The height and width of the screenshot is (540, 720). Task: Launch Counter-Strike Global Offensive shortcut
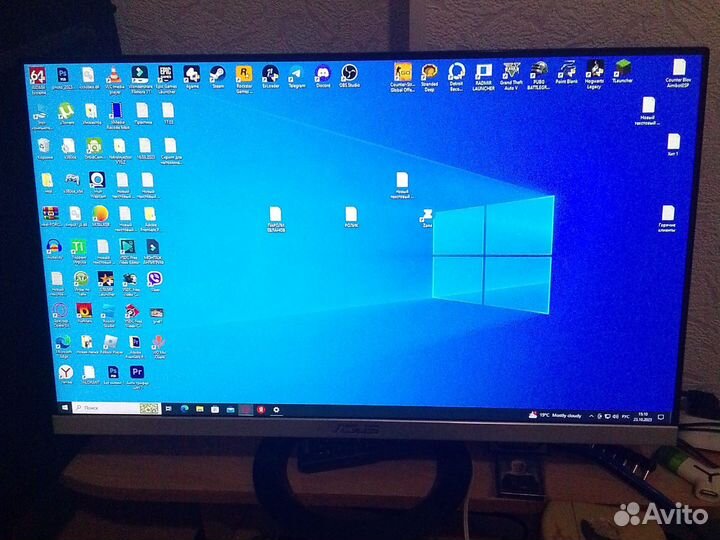tap(403, 77)
